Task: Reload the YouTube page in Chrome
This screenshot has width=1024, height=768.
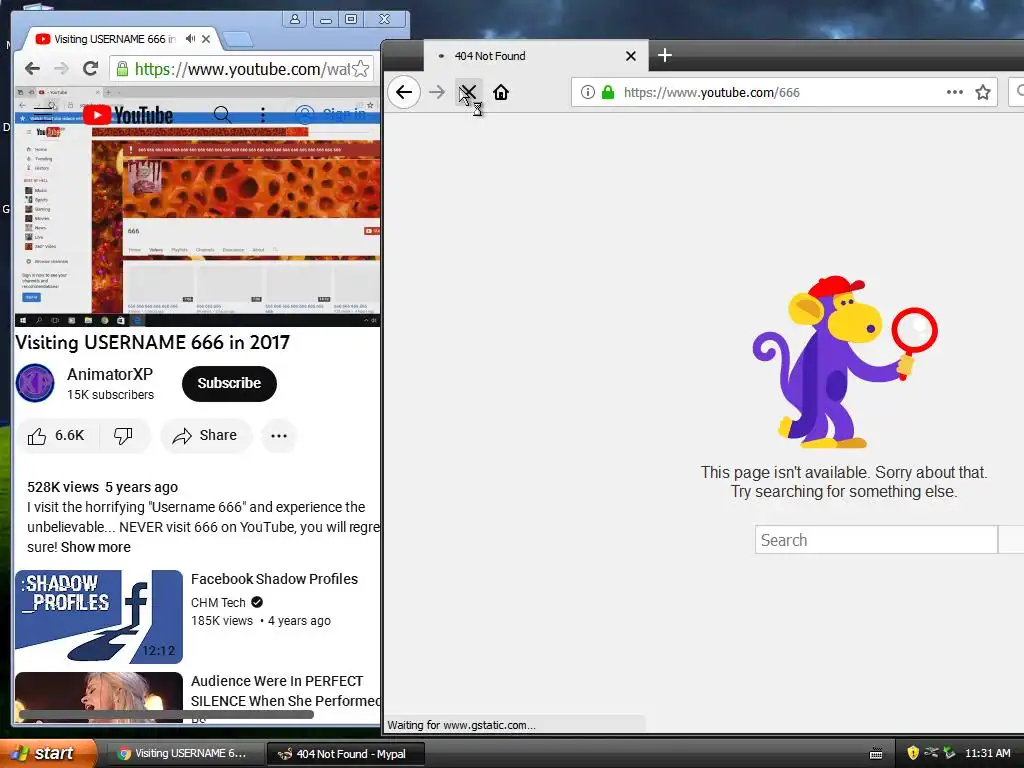Action: tap(91, 68)
